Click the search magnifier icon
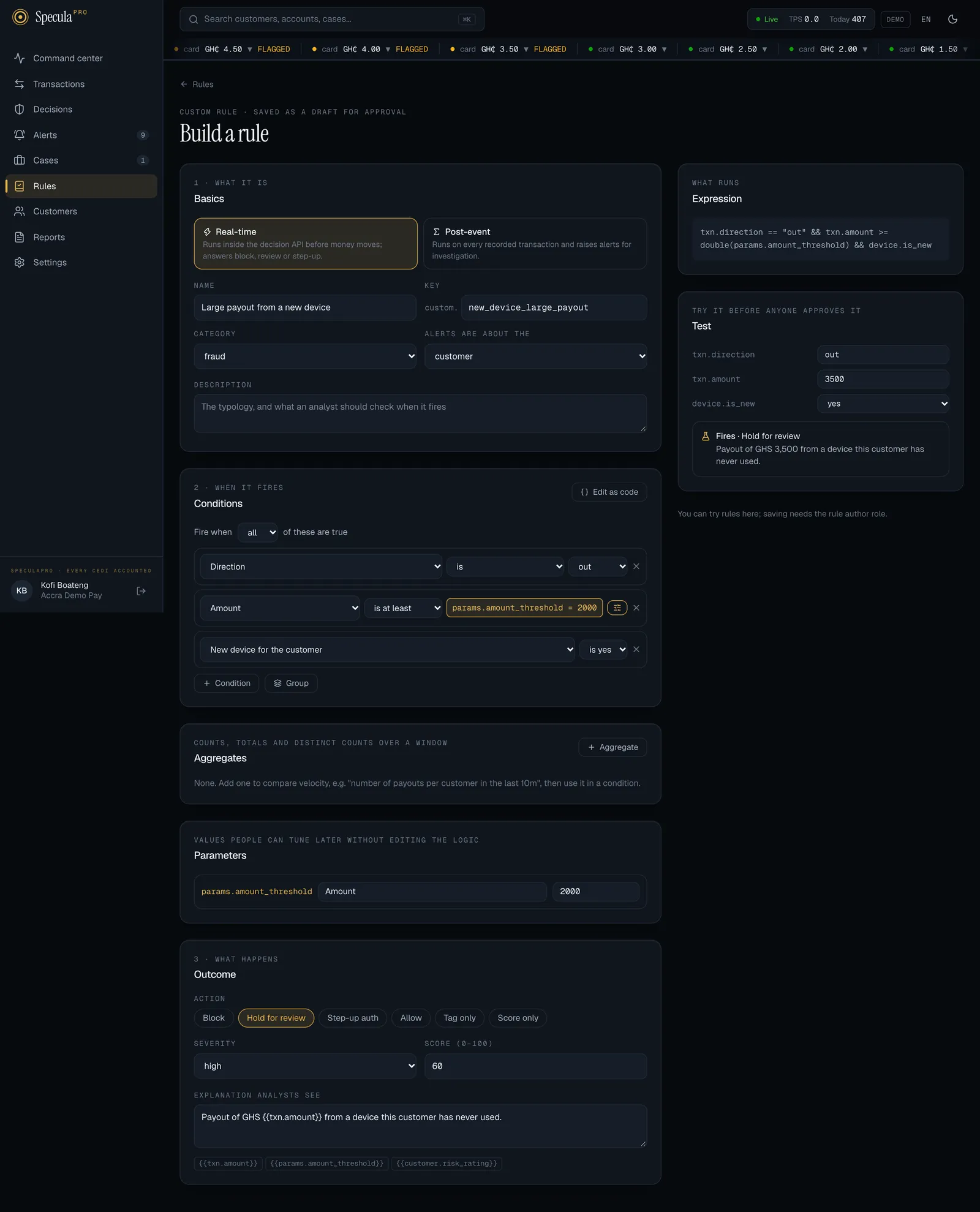This screenshot has height=1212, width=980. coord(194,19)
